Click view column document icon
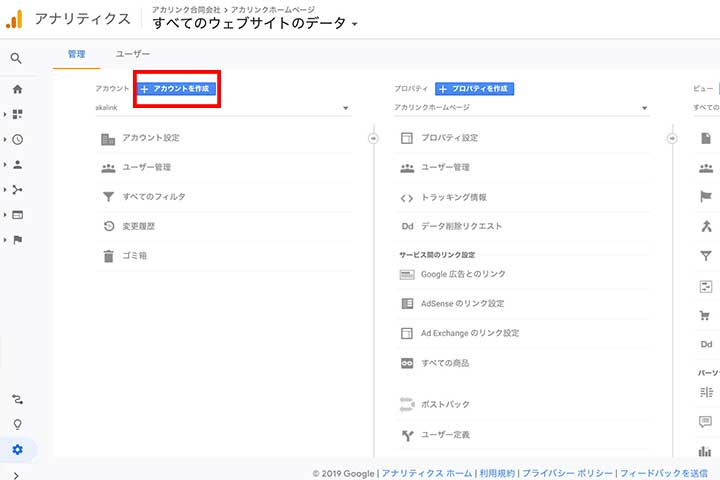 (x=706, y=138)
